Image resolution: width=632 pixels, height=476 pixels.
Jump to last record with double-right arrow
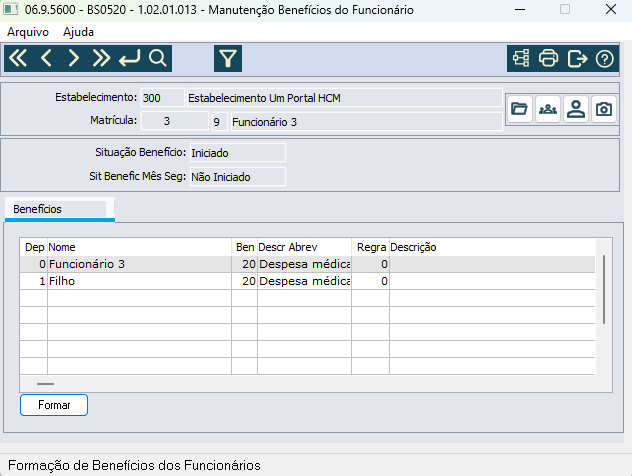(101, 58)
